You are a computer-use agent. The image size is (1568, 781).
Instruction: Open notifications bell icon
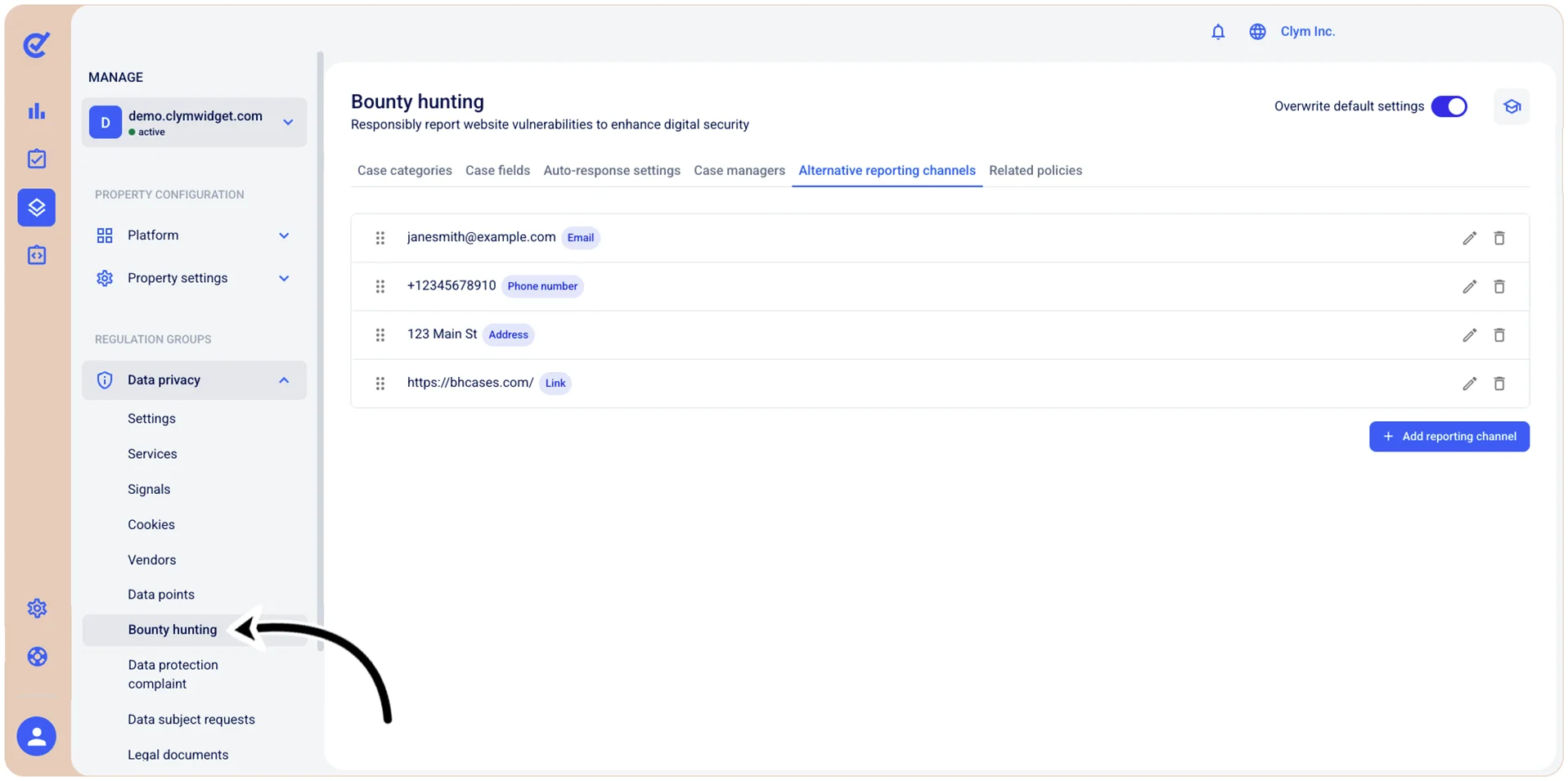[x=1218, y=32]
